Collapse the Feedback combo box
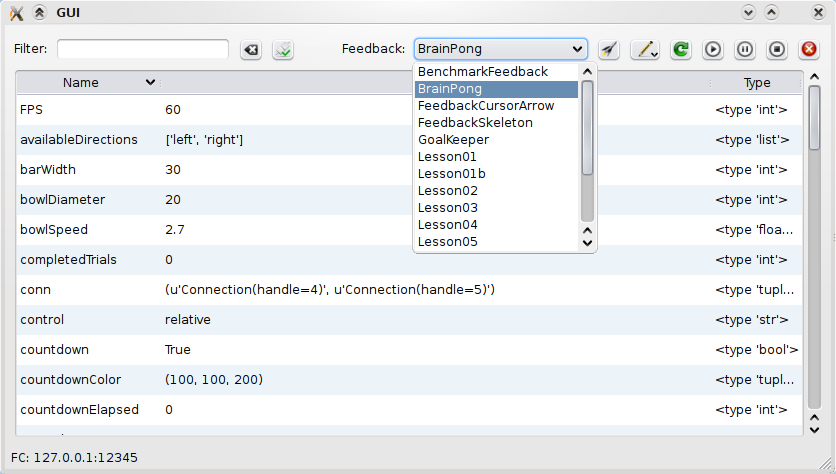Image resolution: width=836 pixels, height=474 pixels. pos(577,49)
